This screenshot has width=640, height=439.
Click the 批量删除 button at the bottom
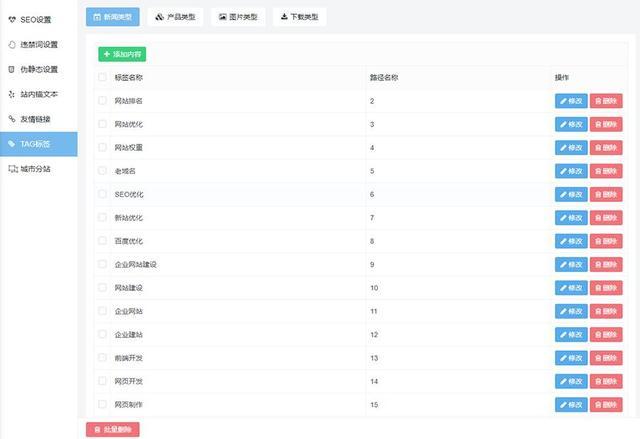[x=113, y=429]
